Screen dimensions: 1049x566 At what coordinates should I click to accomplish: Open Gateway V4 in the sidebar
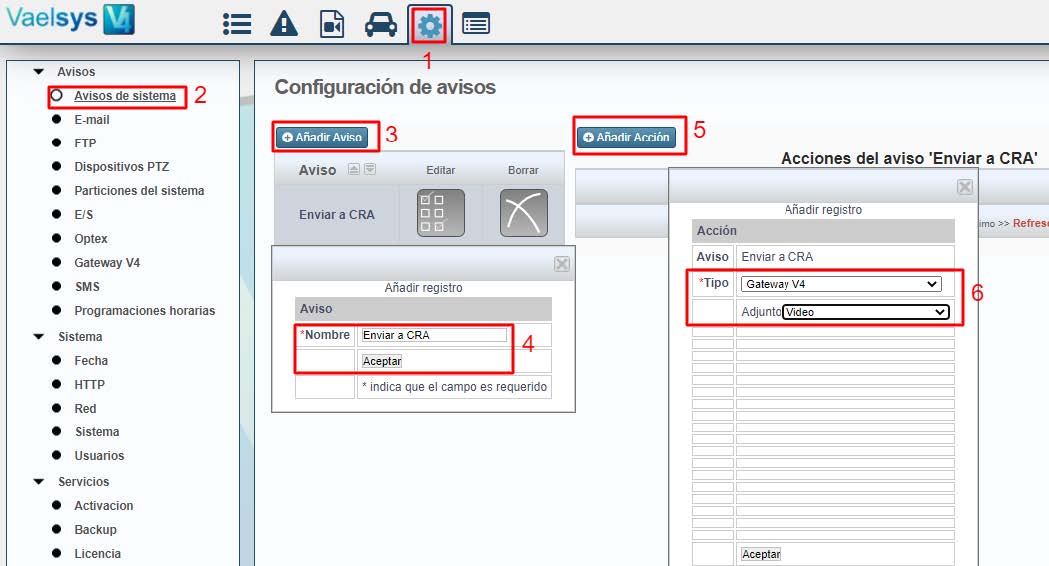[107, 263]
